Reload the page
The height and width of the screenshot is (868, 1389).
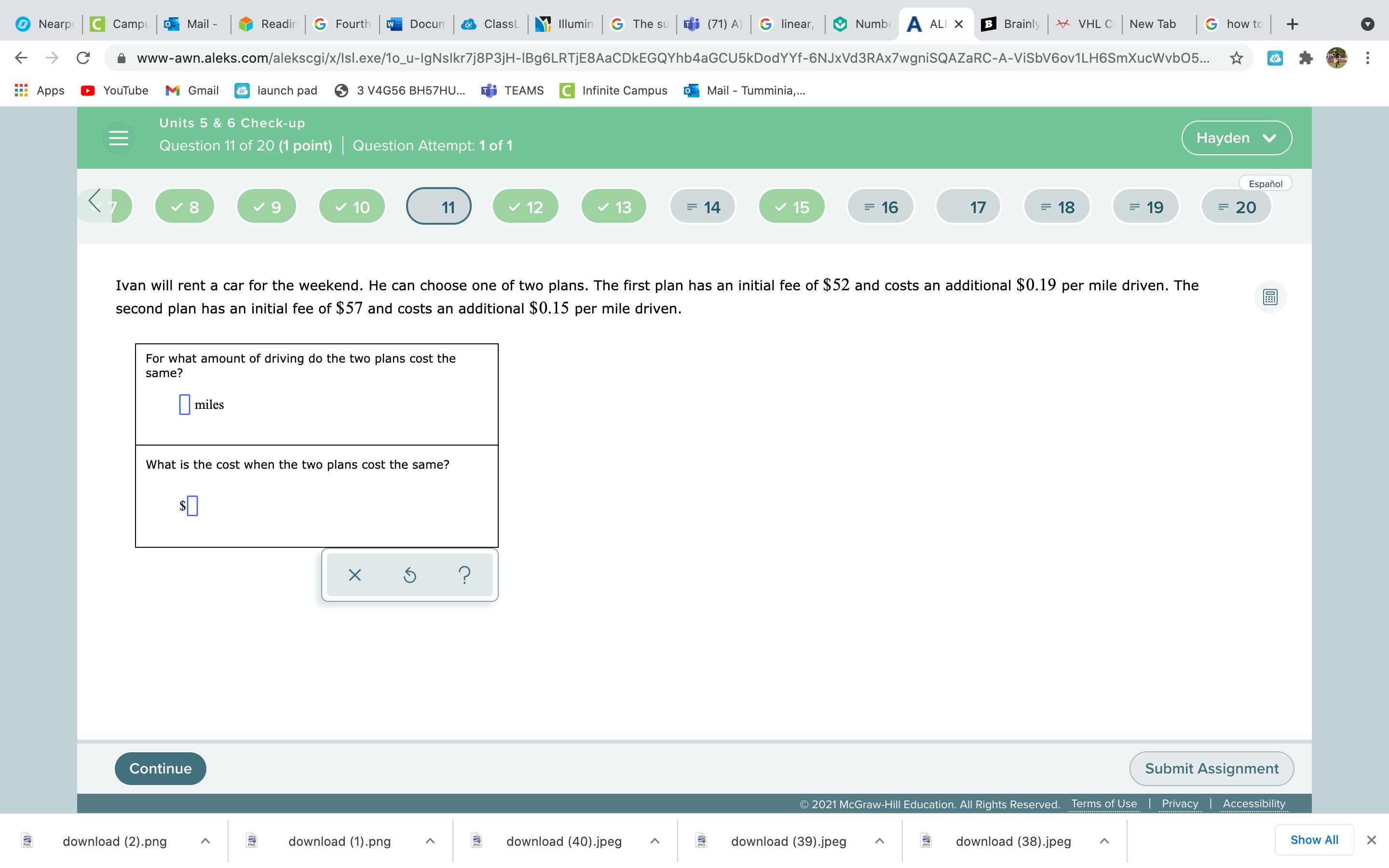click(x=83, y=58)
